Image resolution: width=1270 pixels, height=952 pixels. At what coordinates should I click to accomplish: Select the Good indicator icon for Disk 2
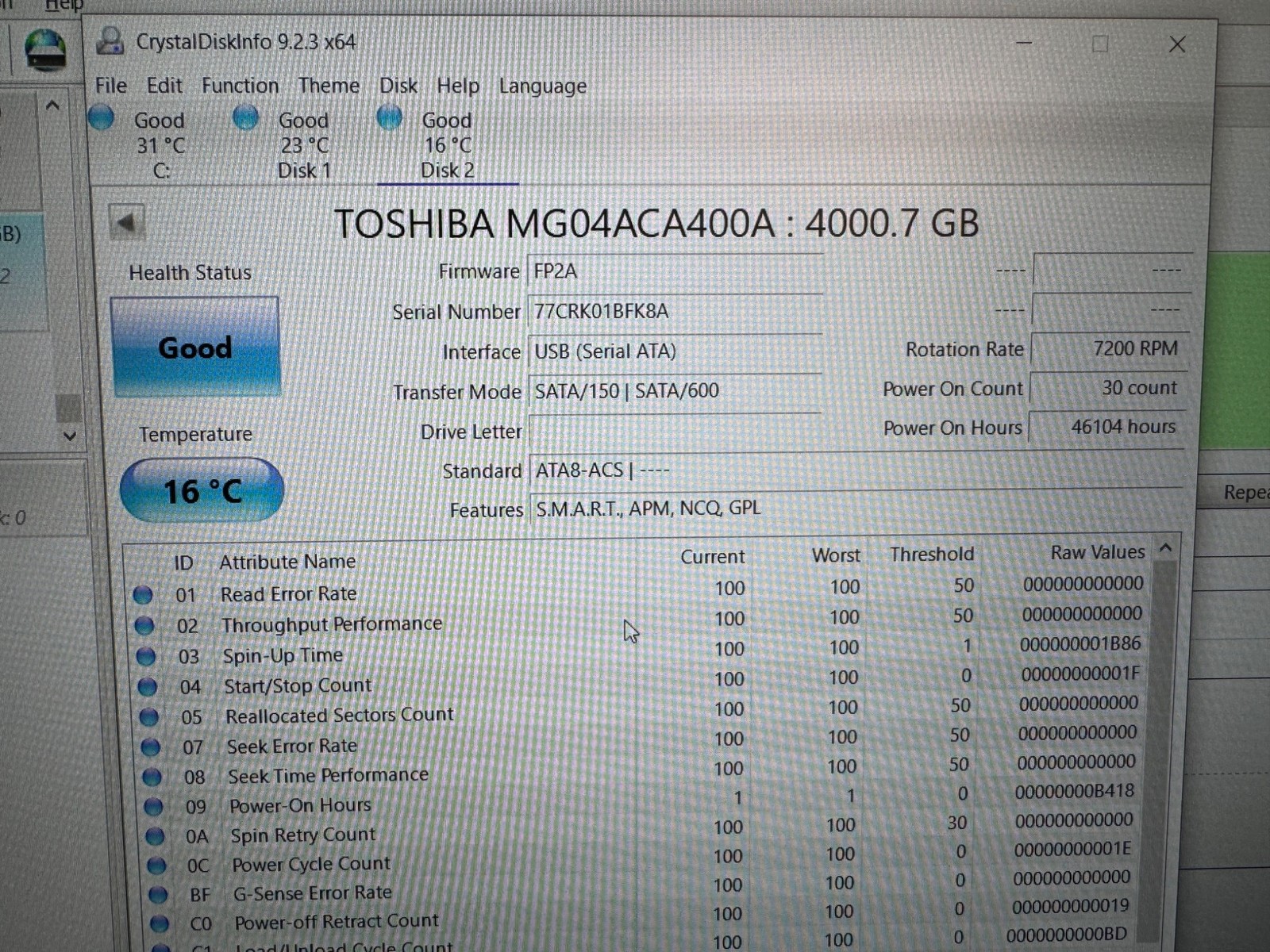(x=390, y=117)
